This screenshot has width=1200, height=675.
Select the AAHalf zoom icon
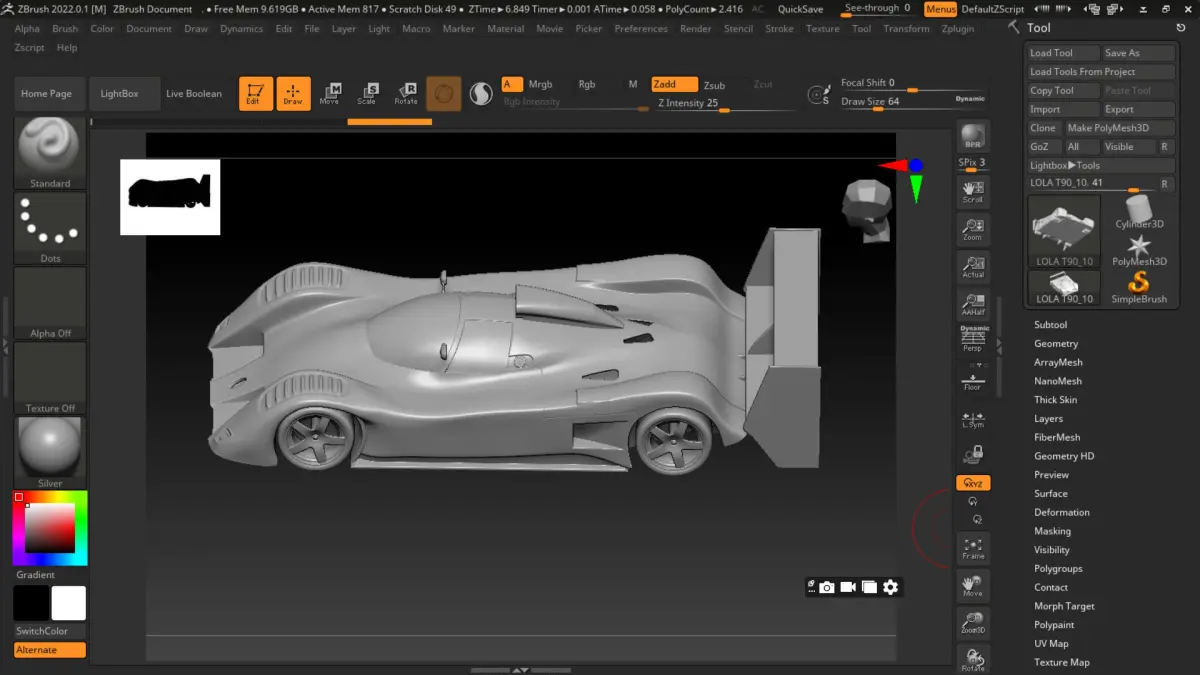[973, 305]
